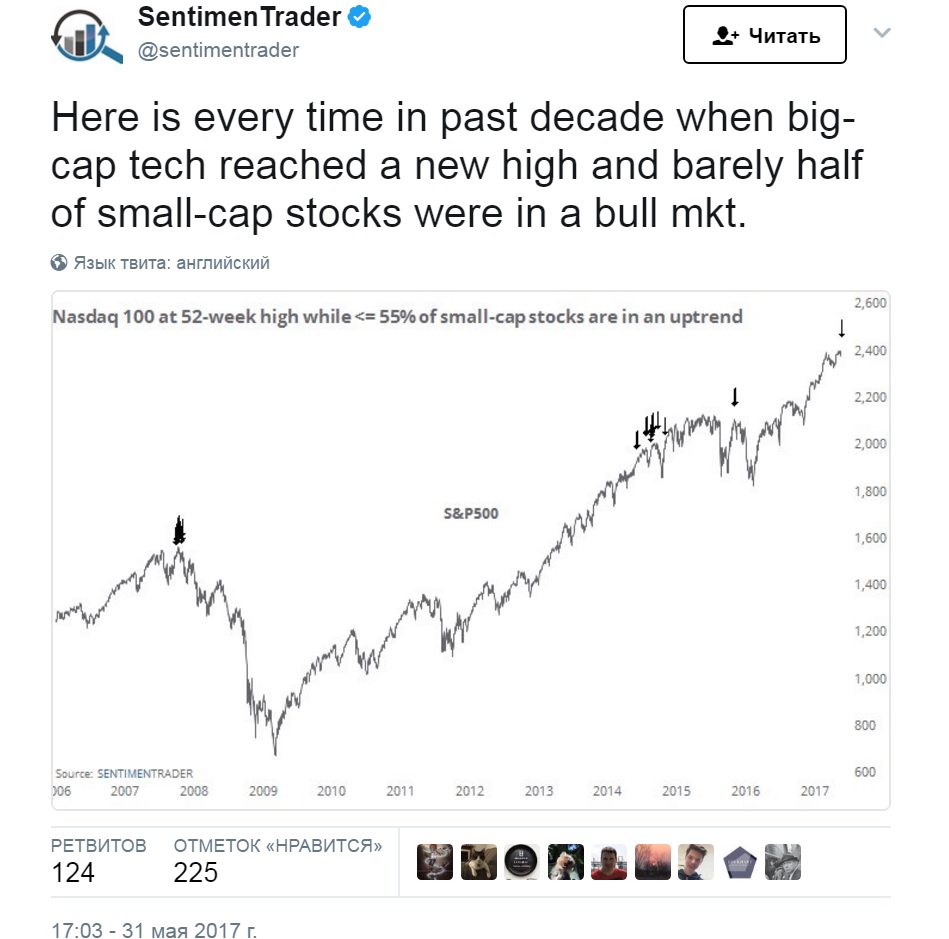Click the 2017 arrow marker on chart
This screenshot has width=949, height=939.
841,328
